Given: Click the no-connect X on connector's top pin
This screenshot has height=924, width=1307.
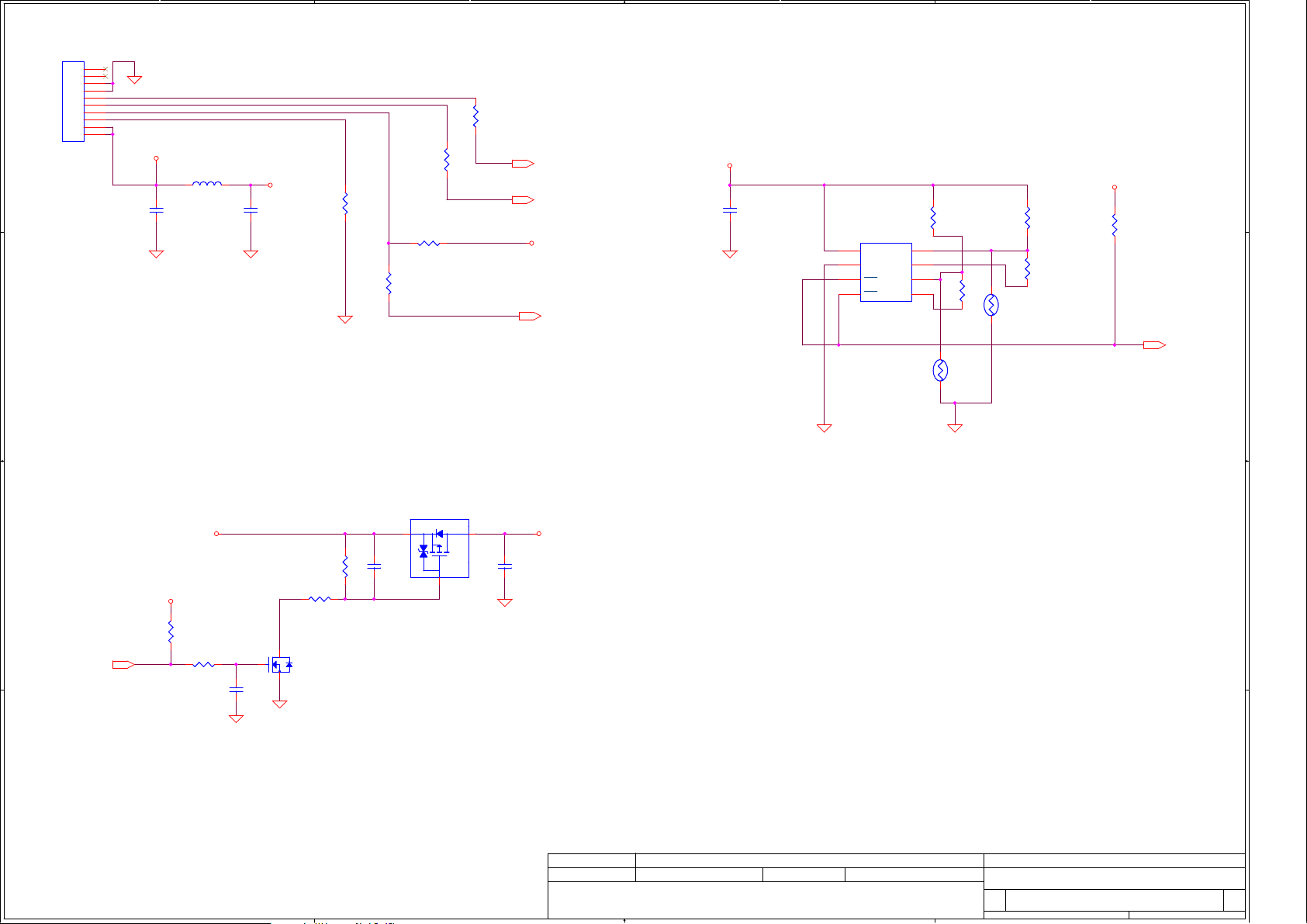Looking at the screenshot, I should tap(105, 70).
